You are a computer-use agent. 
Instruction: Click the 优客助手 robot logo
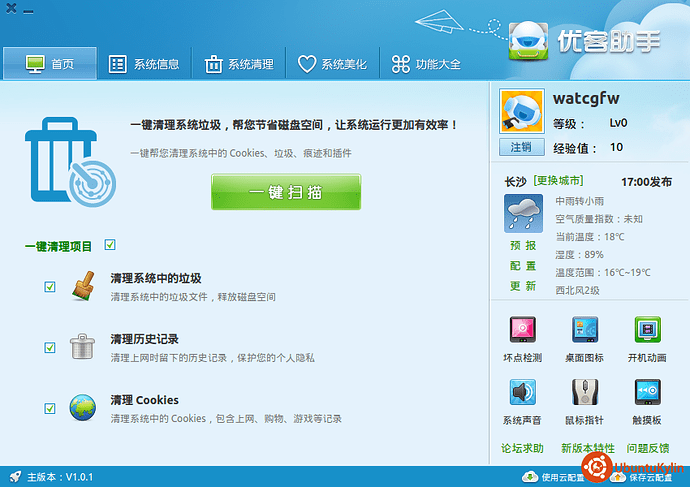click(x=529, y=40)
